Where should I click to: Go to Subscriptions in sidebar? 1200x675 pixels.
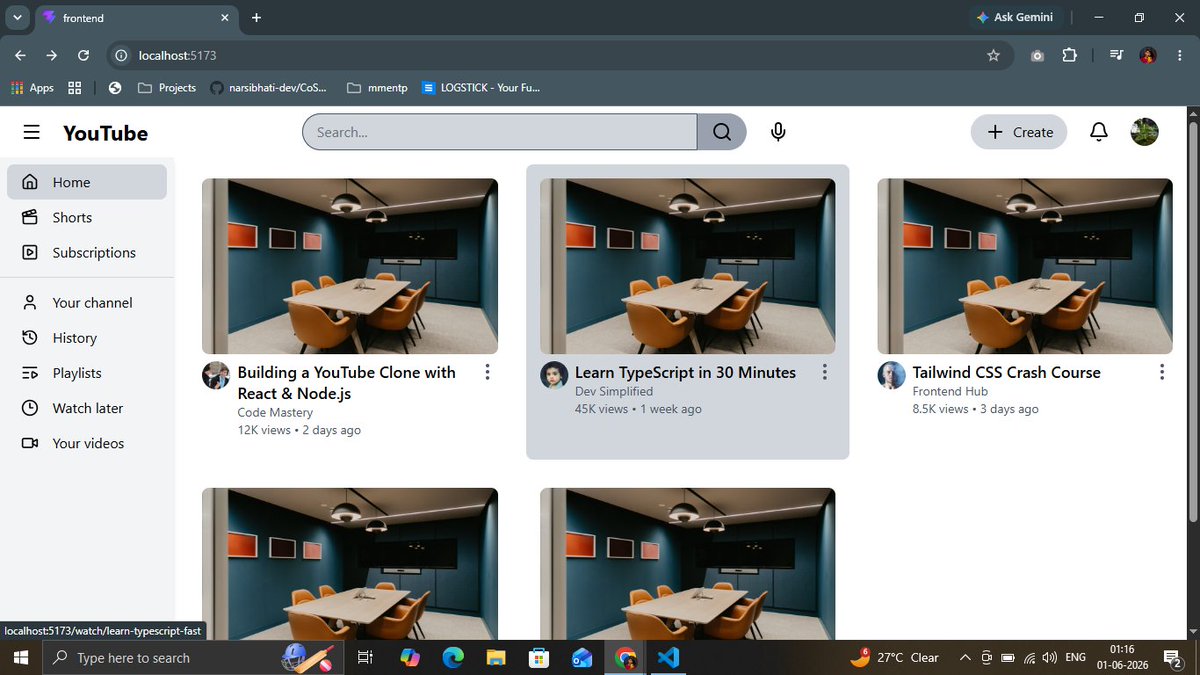pos(87,252)
